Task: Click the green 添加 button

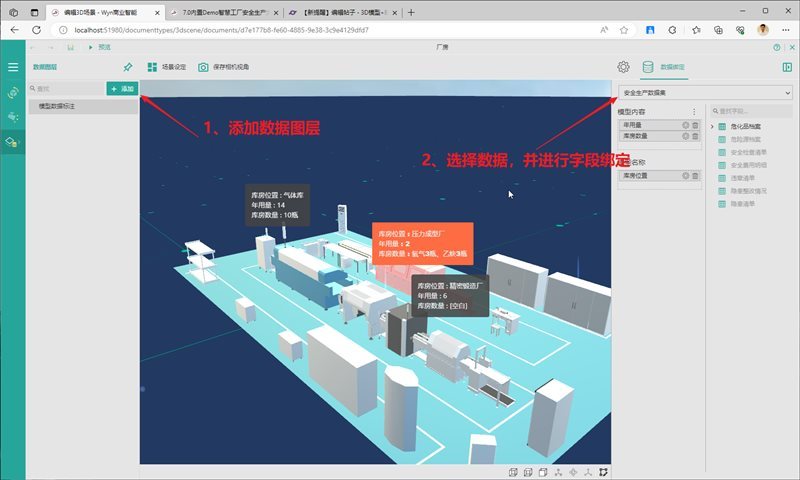Action: [x=122, y=89]
